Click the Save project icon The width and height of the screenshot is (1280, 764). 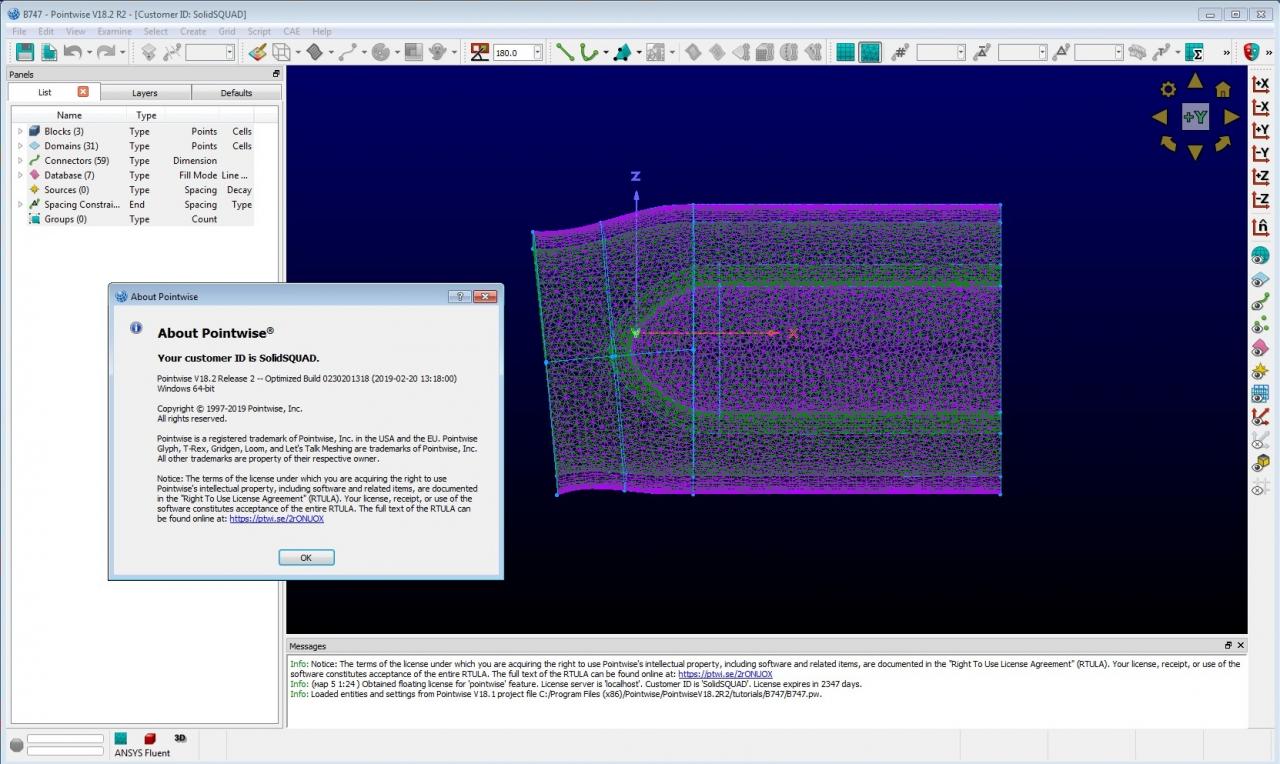(x=25, y=52)
